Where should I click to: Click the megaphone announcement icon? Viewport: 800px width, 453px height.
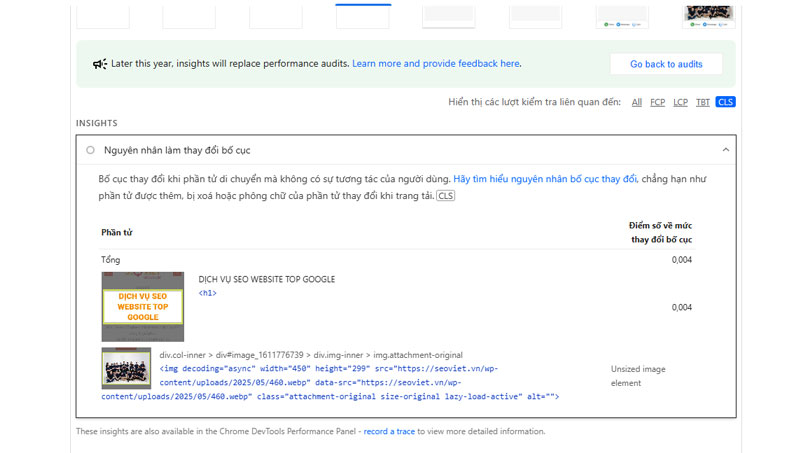click(100, 64)
